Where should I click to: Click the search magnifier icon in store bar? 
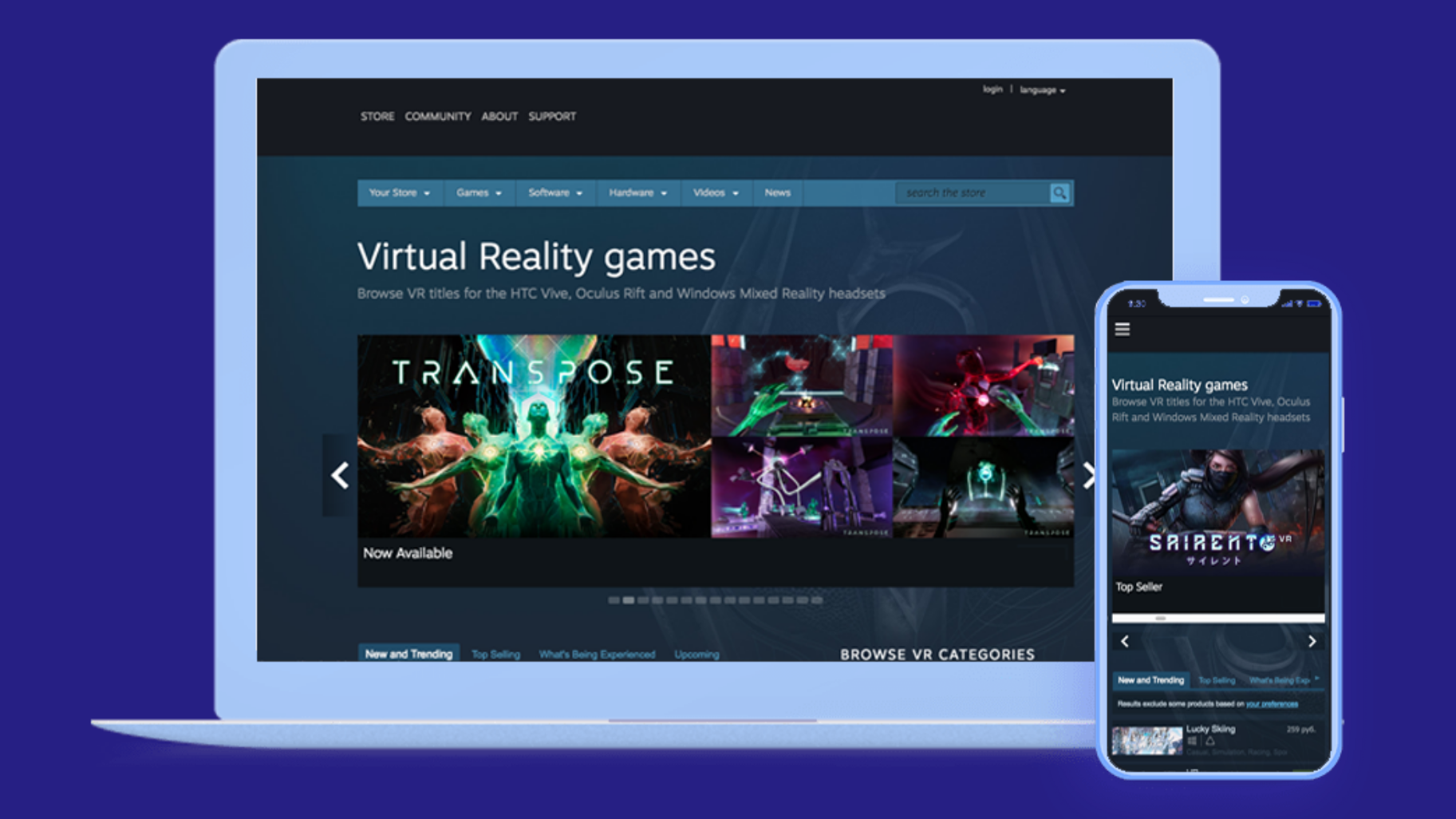click(x=1059, y=193)
